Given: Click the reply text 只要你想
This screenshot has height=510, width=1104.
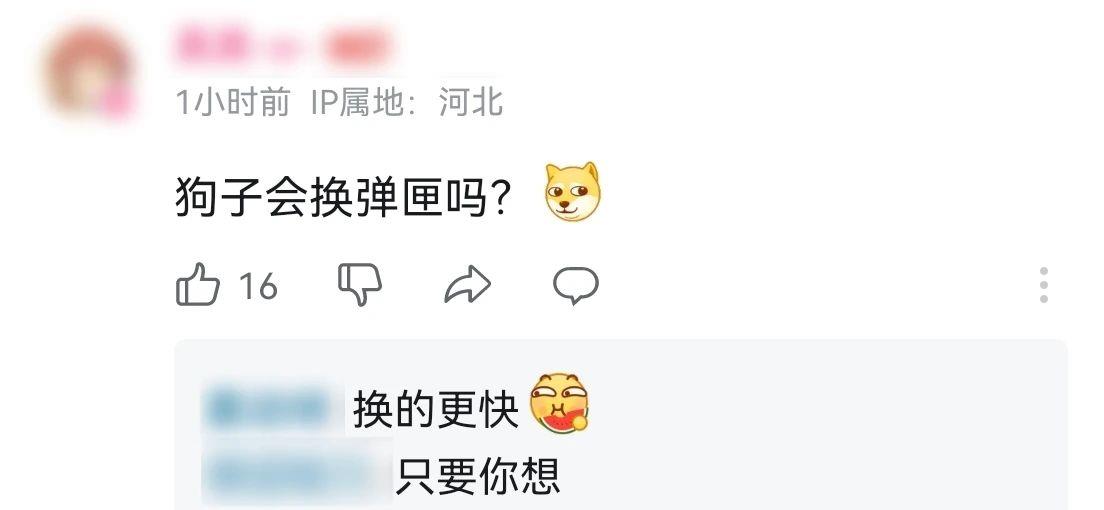Looking at the screenshot, I should [x=477, y=476].
